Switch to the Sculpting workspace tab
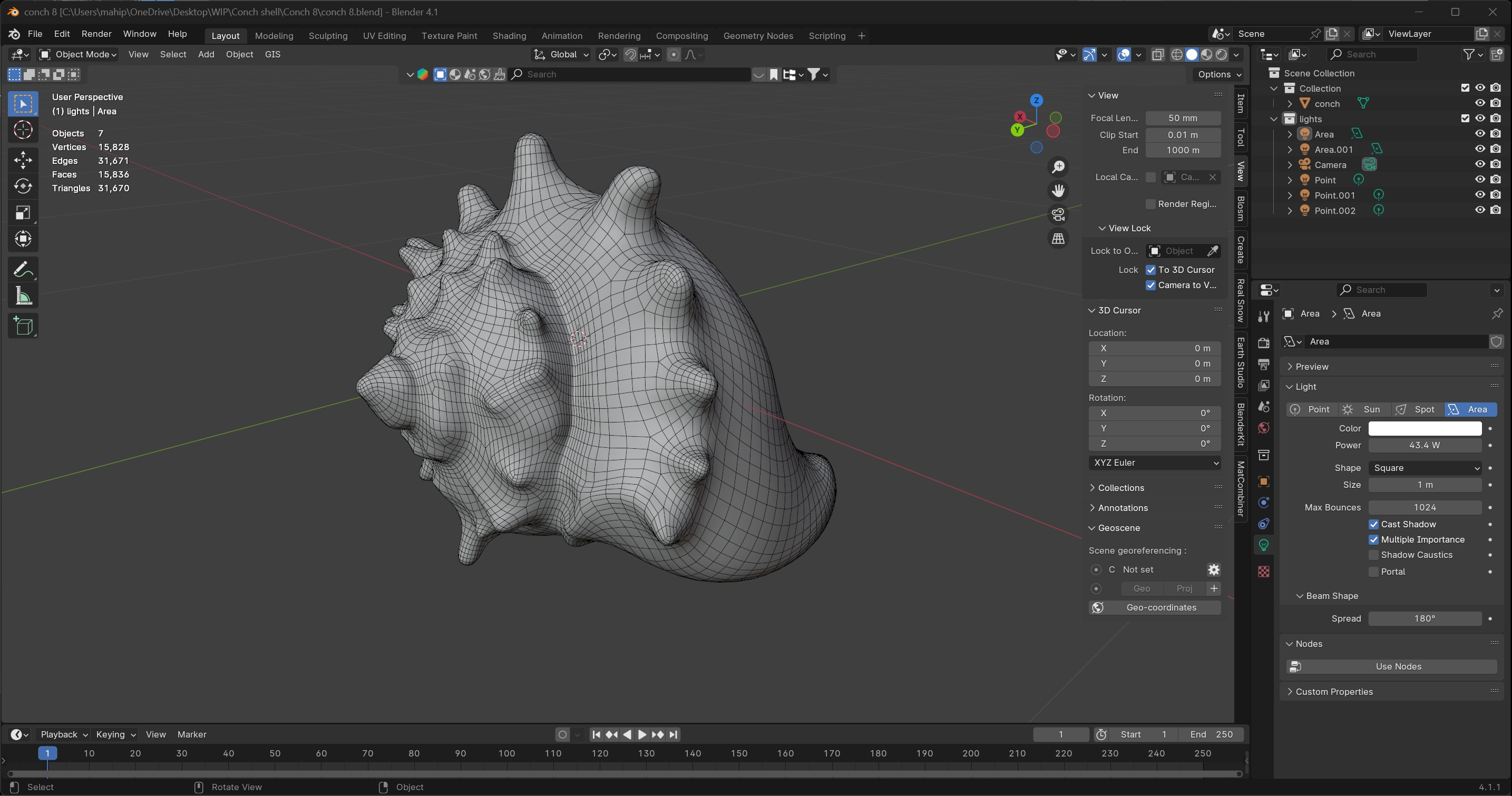Image resolution: width=1512 pixels, height=796 pixels. coord(327,36)
